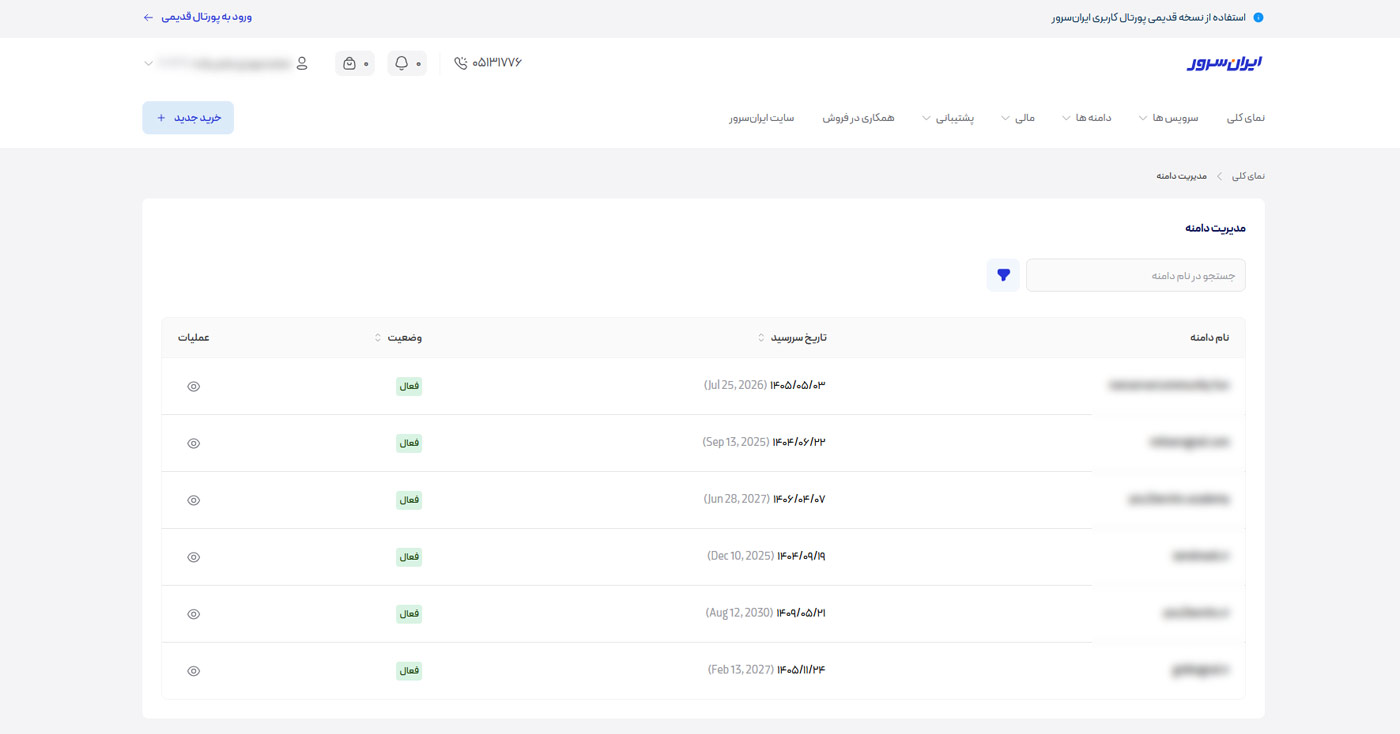1400x734 pixels.
Task: Open the notifications bell icon
Action: (402, 63)
